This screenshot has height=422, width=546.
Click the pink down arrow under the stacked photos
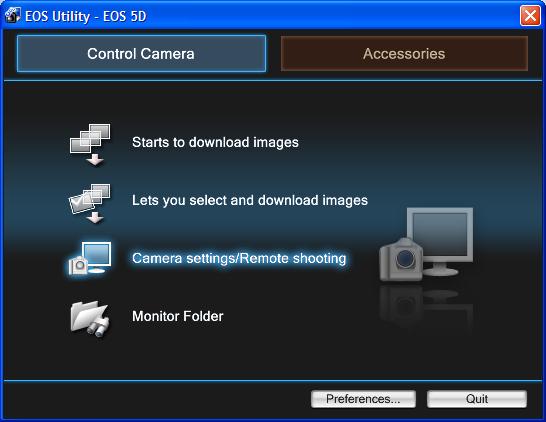click(x=95, y=160)
